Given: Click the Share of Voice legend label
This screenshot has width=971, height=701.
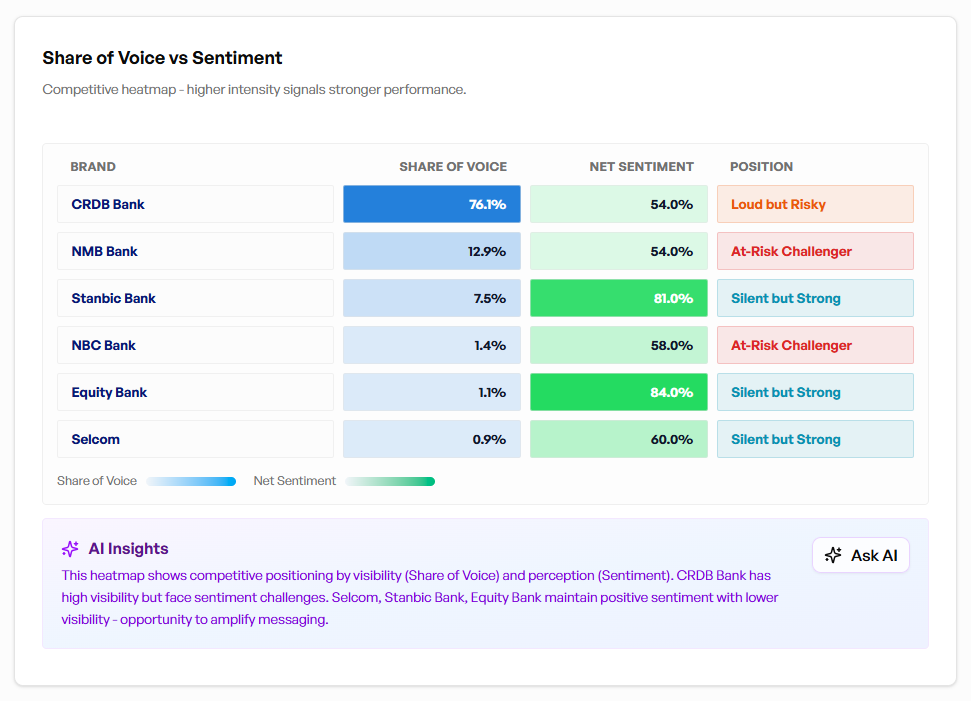Looking at the screenshot, I should [97, 481].
